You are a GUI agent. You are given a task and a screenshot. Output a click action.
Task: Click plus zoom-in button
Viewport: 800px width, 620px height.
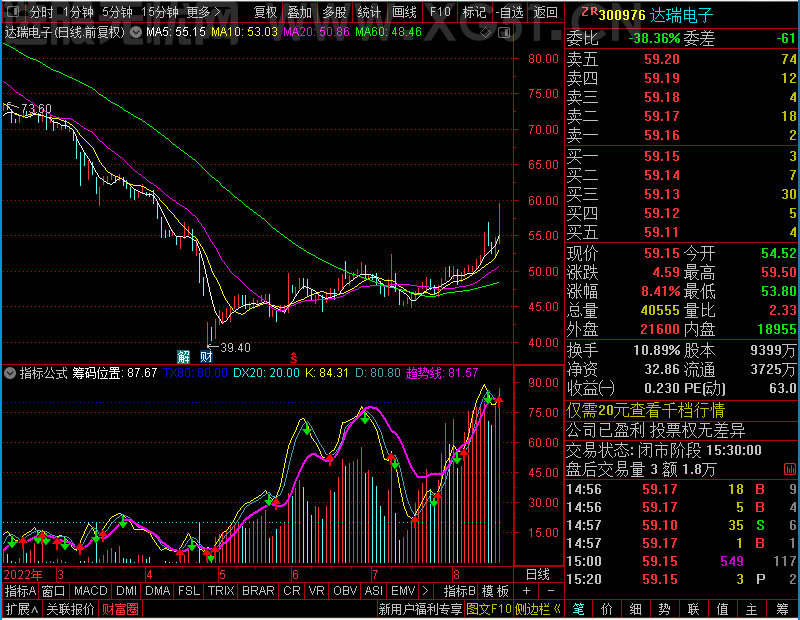[527, 591]
